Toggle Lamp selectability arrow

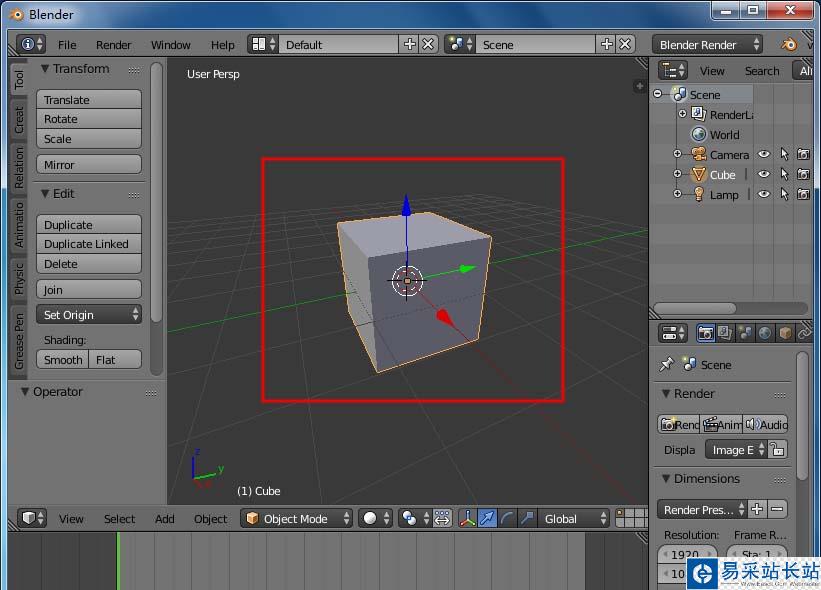[x=784, y=194]
